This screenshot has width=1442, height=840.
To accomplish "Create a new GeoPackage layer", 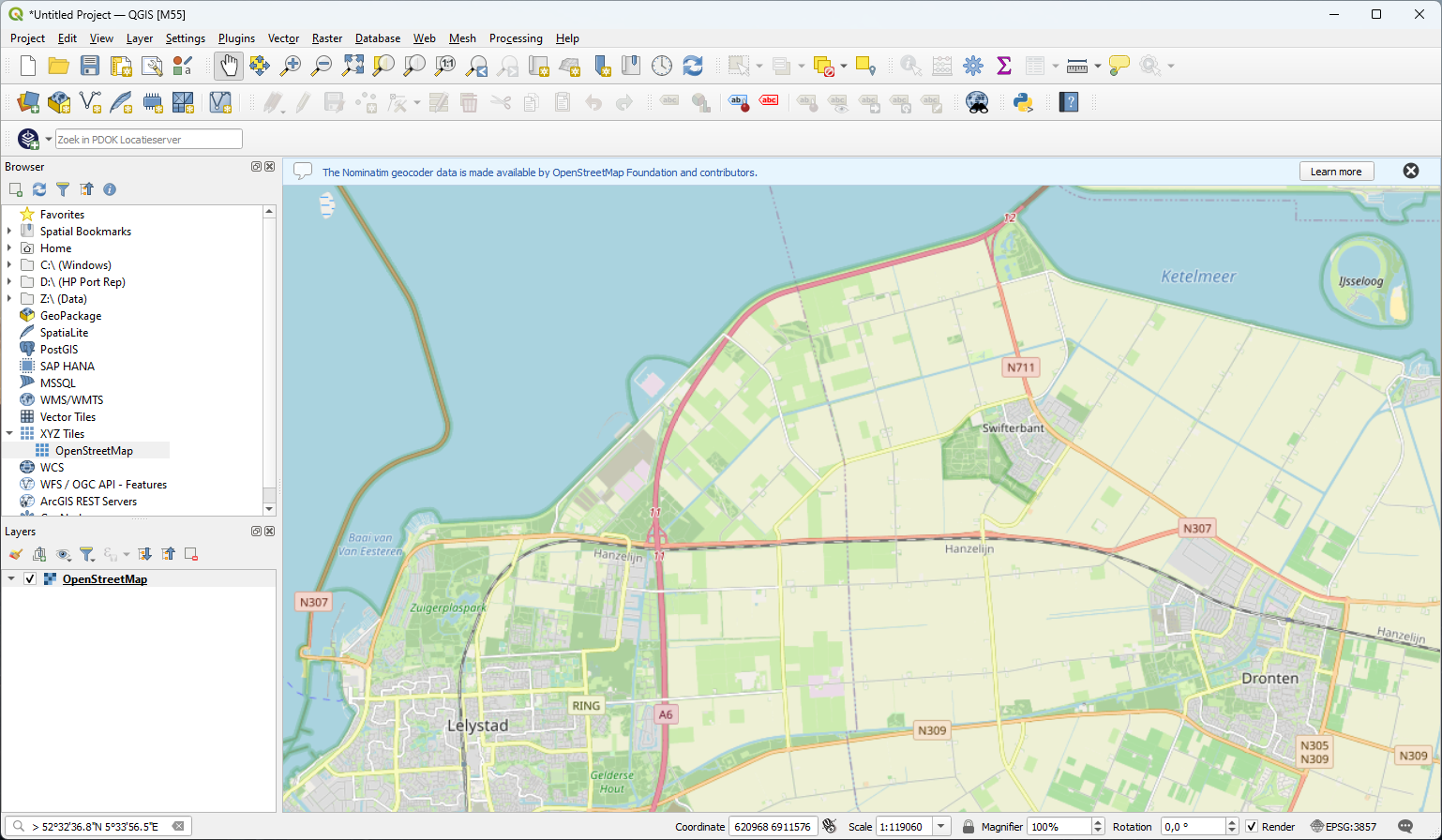I will point(58,102).
